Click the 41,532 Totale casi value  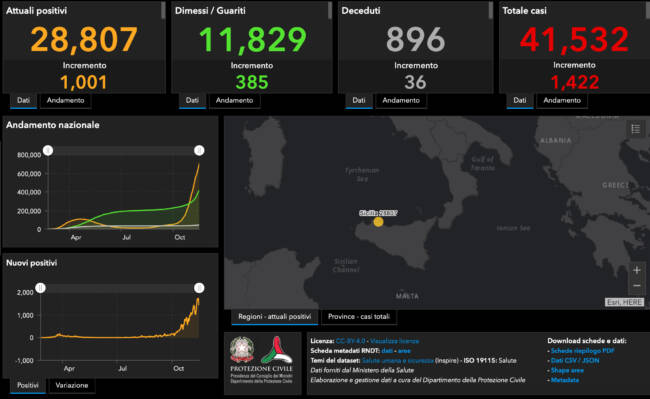(x=575, y=39)
